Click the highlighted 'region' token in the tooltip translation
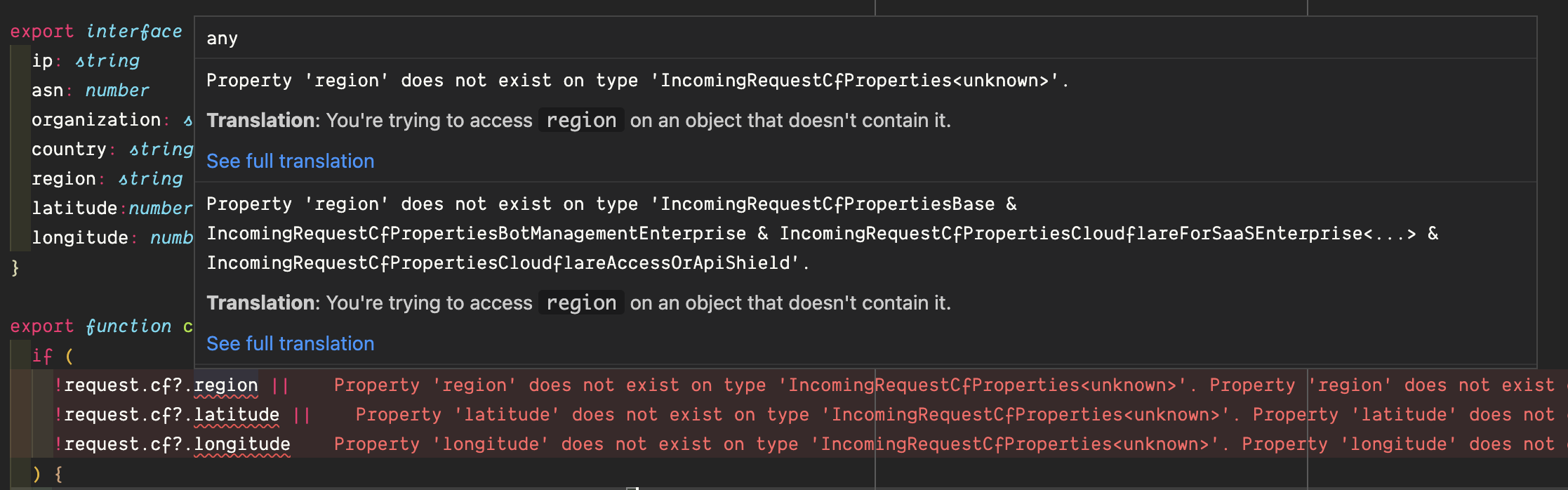The image size is (1568, 490). tap(580, 119)
